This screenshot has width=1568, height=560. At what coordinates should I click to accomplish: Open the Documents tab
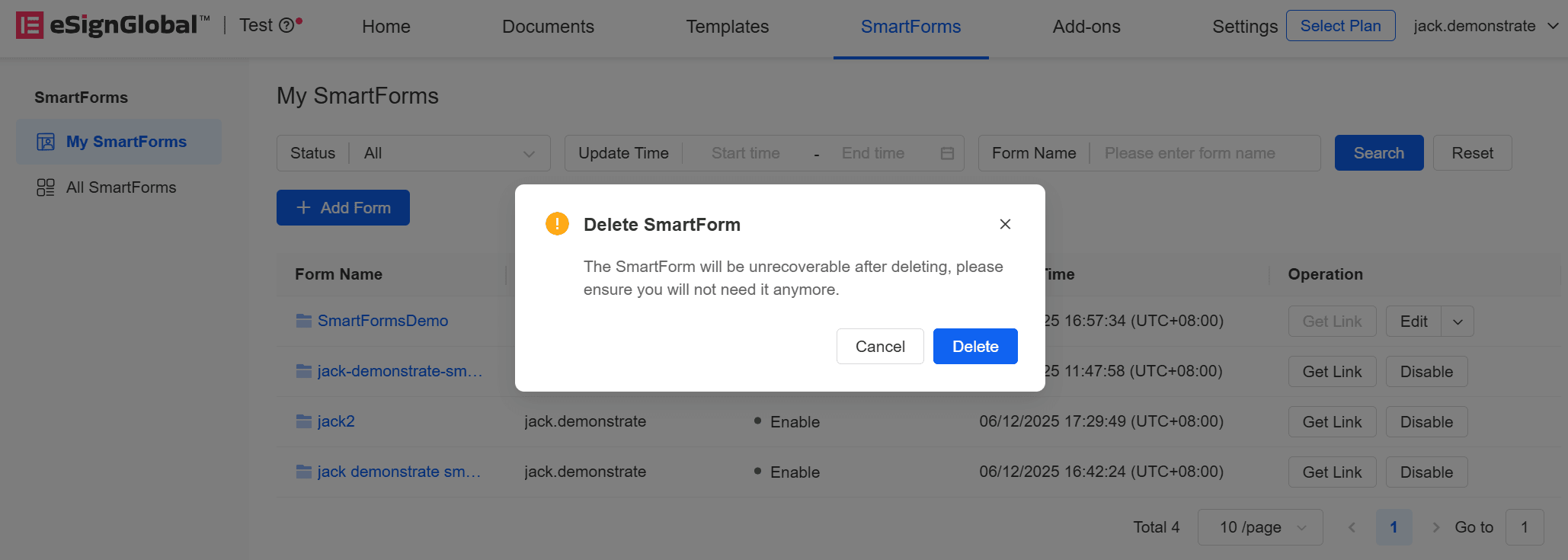click(x=548, y=27)
